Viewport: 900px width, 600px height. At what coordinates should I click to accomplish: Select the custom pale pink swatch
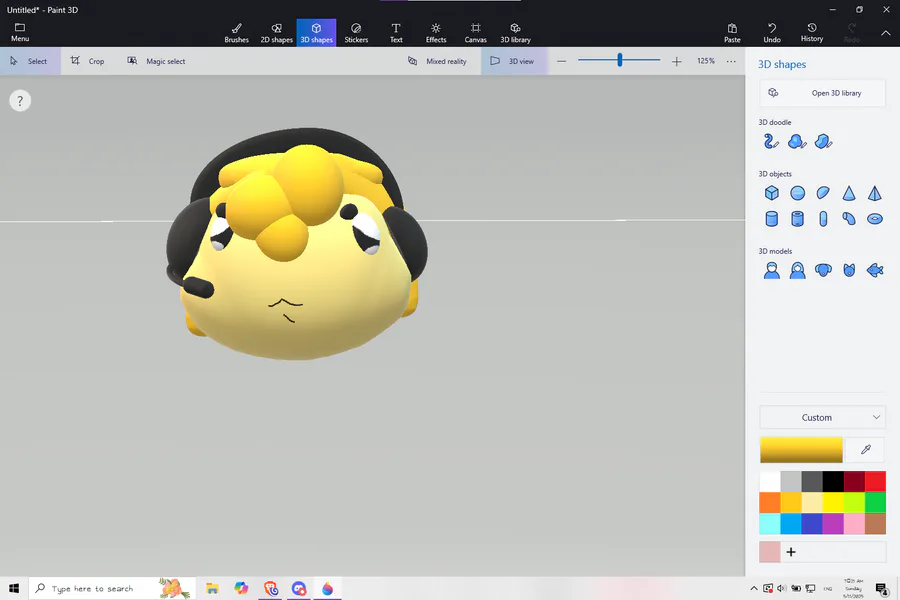click(x=770, y=552)
